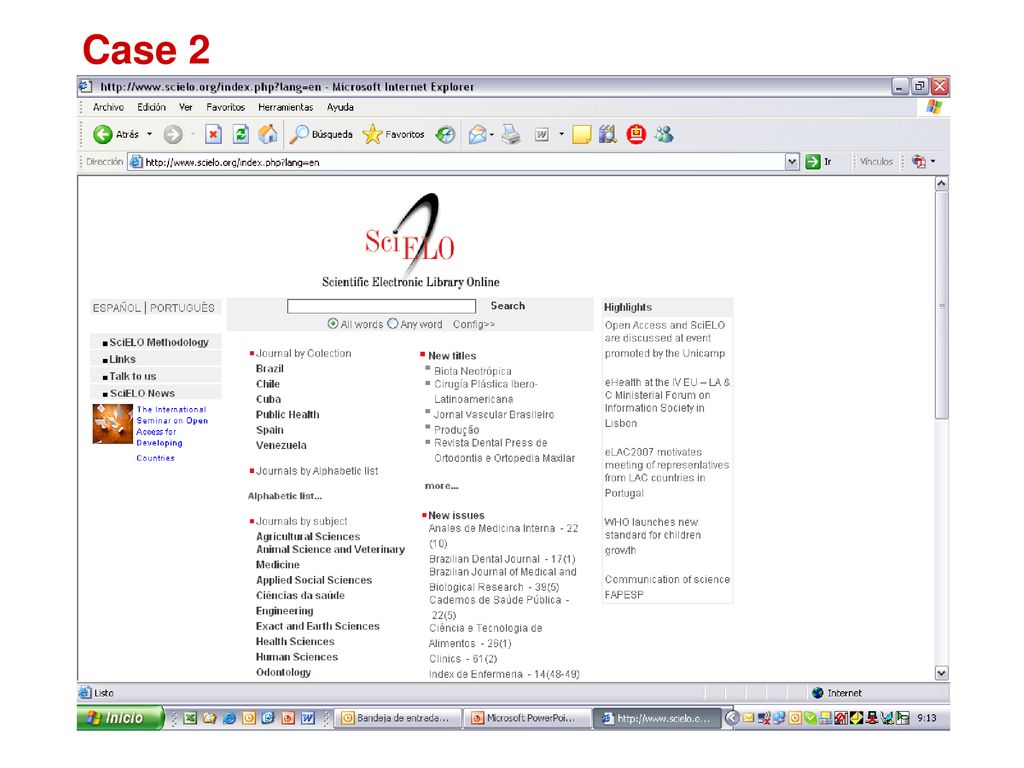Open SciELO Methodology link
The height and width of the screenshot is (768, 1024).
coord(159,342)
